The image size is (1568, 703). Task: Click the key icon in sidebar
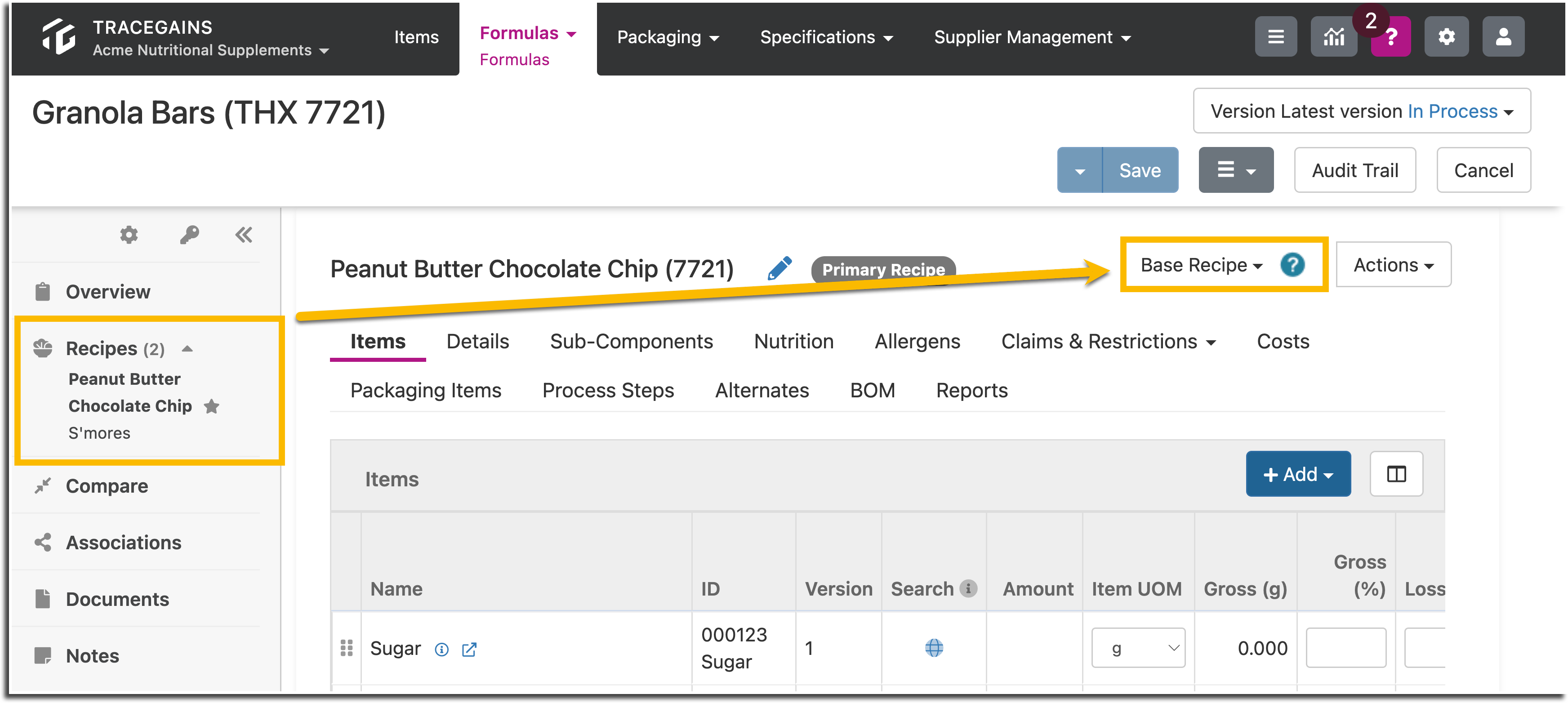click(189, 235)
